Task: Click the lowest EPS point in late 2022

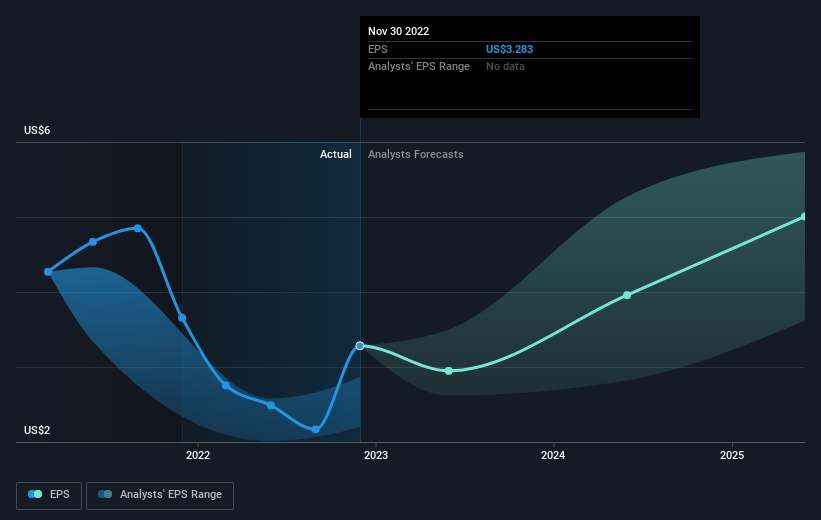Action: (x=315, y=429)
